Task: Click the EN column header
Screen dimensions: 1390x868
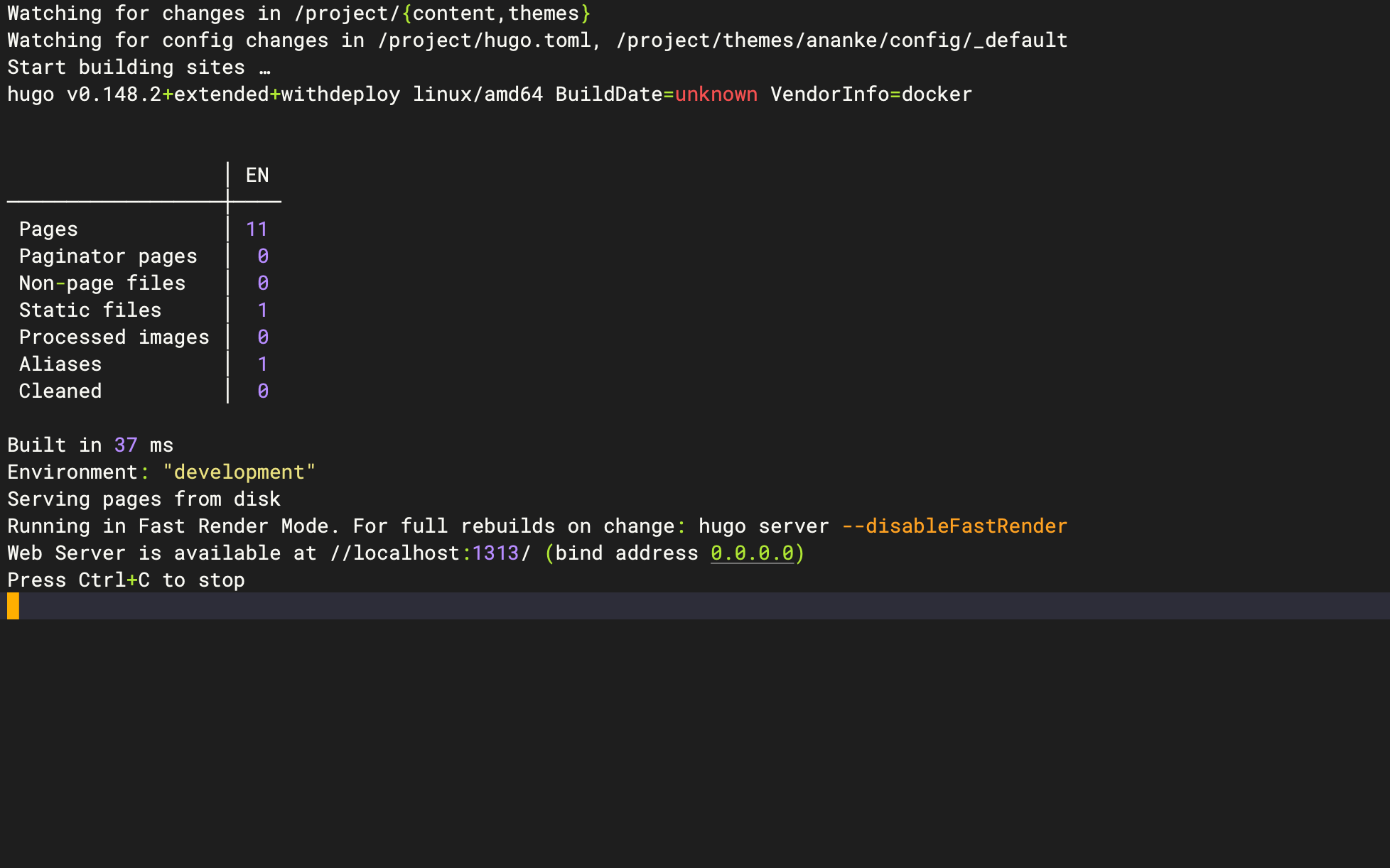Action: 257,175
